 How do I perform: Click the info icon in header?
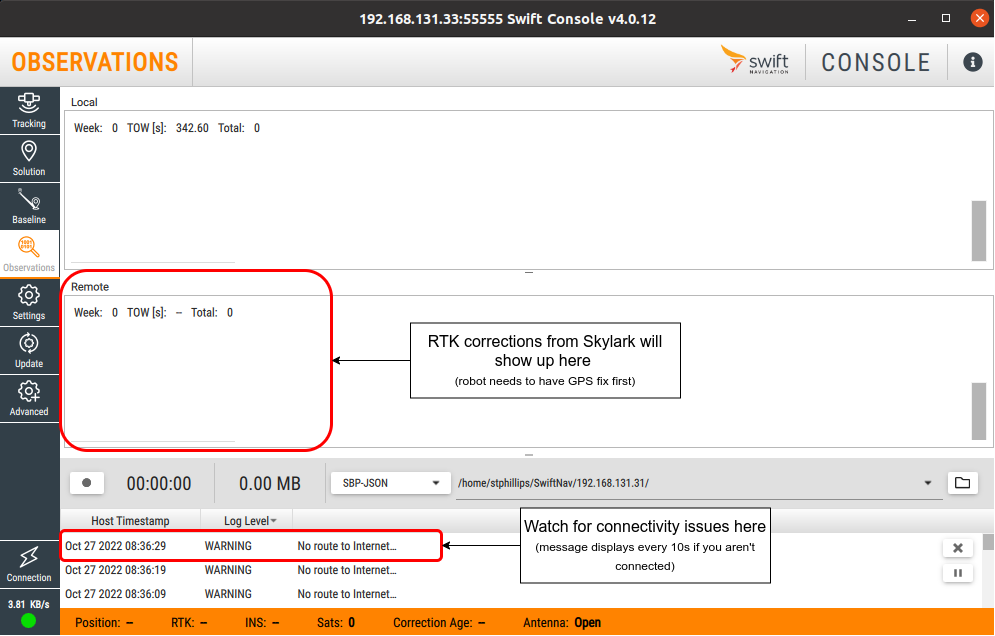972,62
